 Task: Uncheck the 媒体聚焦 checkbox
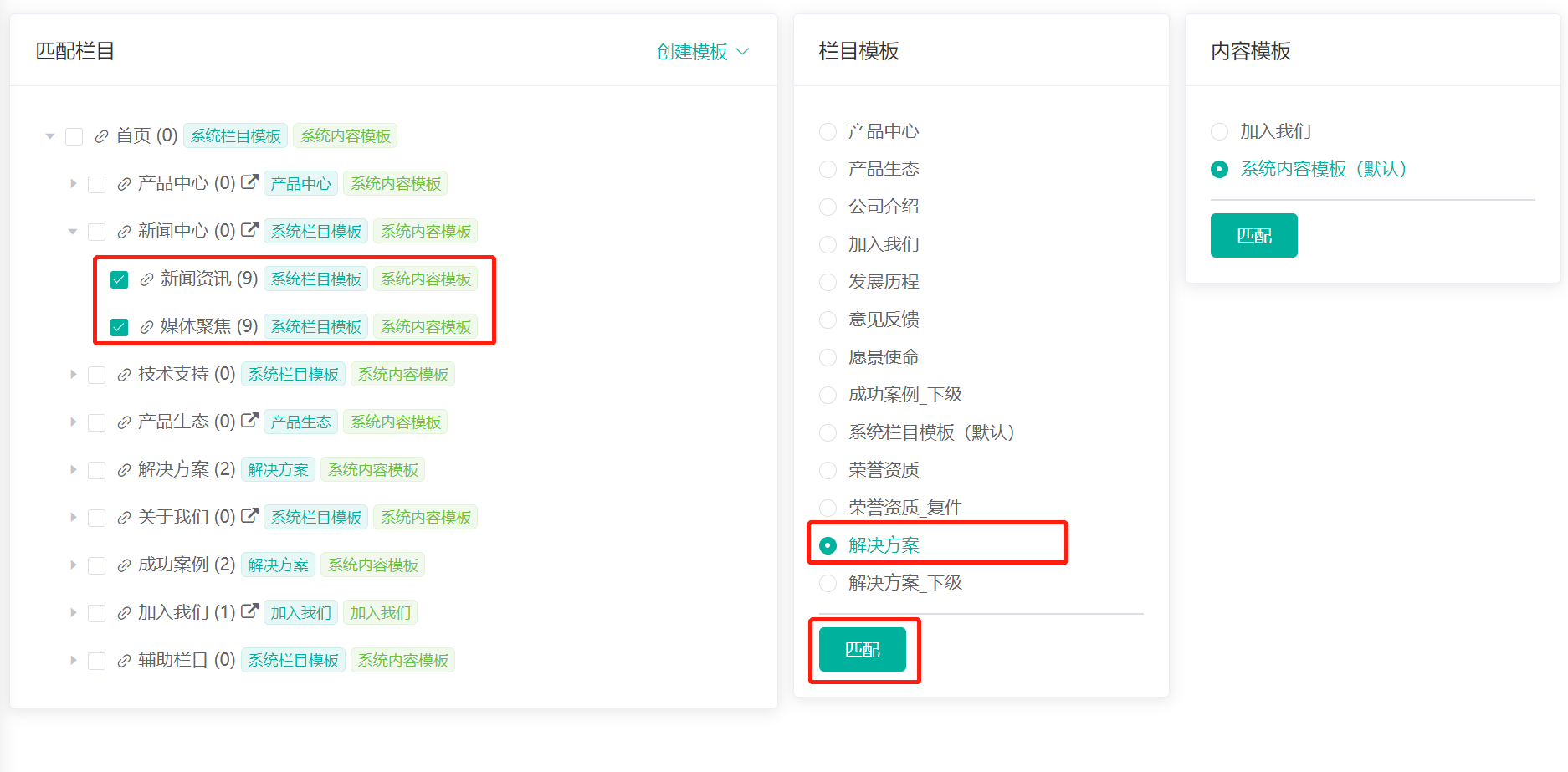[x=120, y=327]
